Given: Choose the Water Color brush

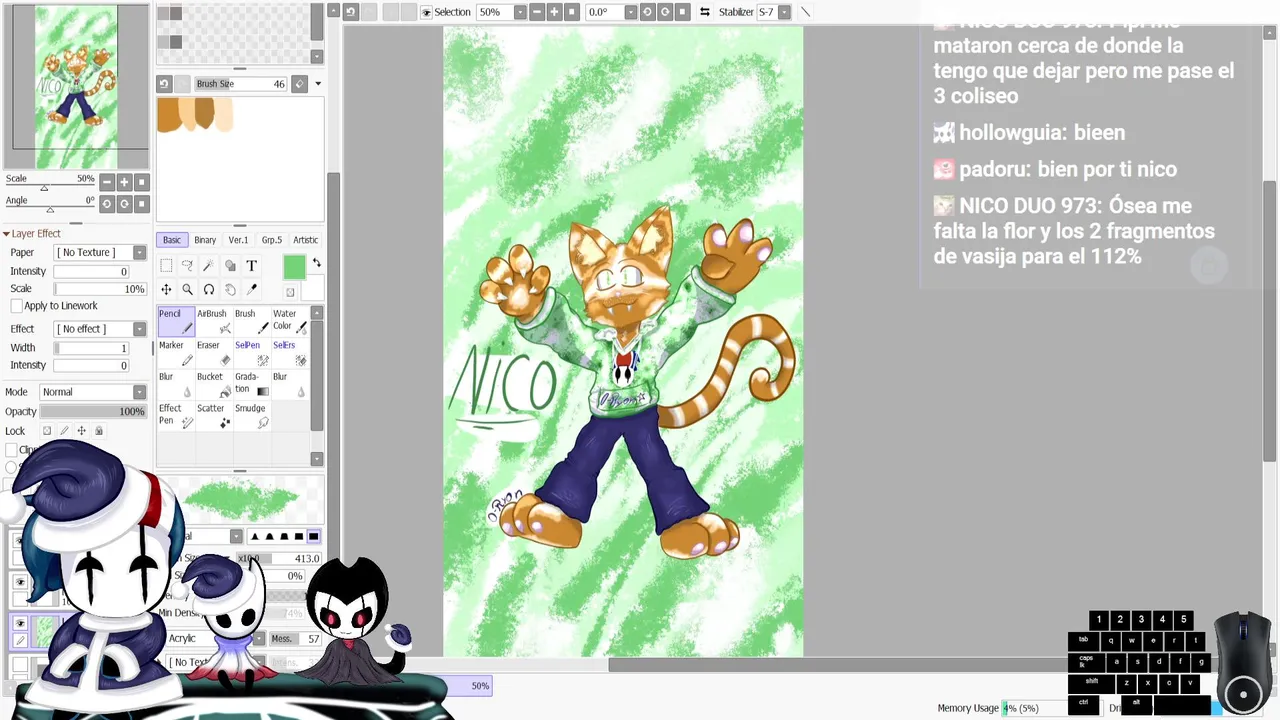Looking at the screenshot, I should point(289,320).
